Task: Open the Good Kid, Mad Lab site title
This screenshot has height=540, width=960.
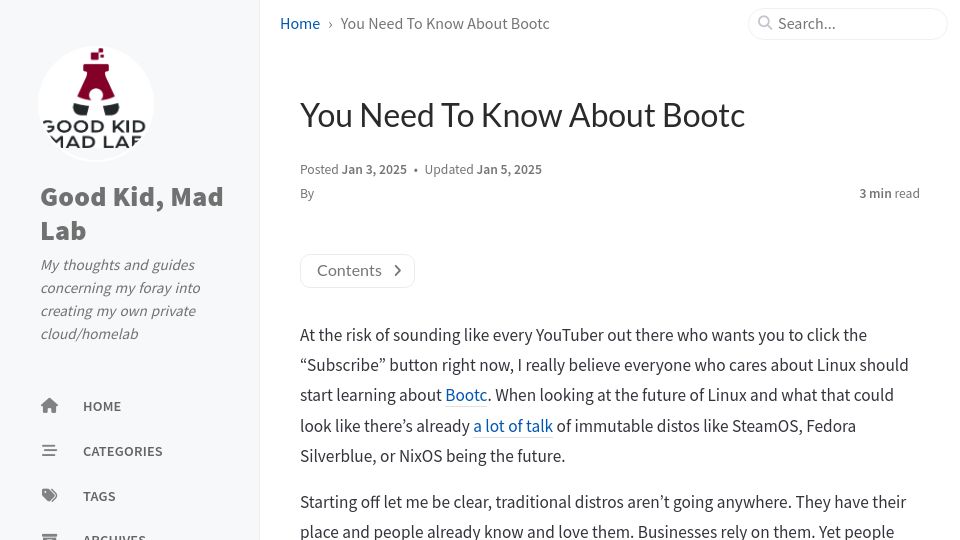Action: click(x=132, y=214)
